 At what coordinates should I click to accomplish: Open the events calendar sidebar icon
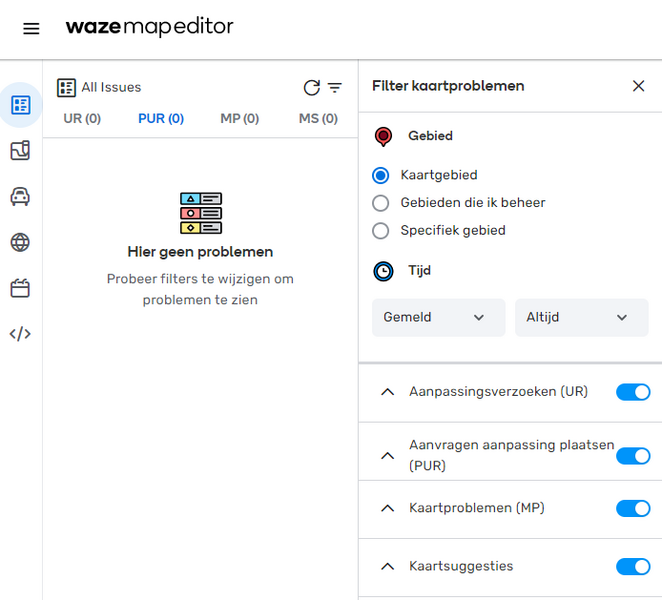coord(20,288)
